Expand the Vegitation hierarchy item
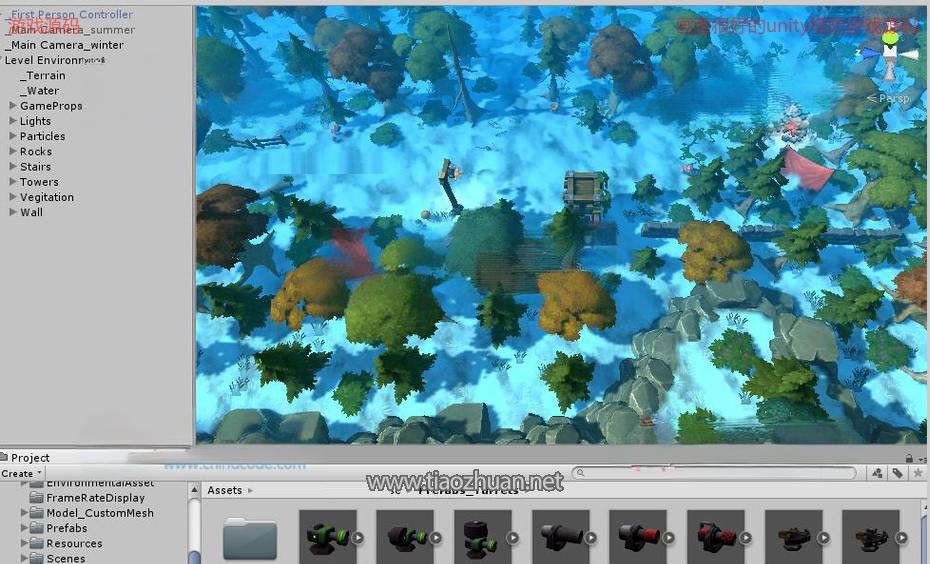The width and height of the screenshot is (930, 564). 13,197
